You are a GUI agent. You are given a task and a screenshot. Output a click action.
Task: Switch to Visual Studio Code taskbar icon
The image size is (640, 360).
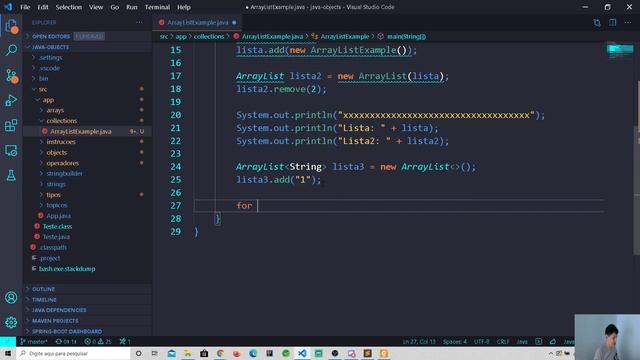302,353
